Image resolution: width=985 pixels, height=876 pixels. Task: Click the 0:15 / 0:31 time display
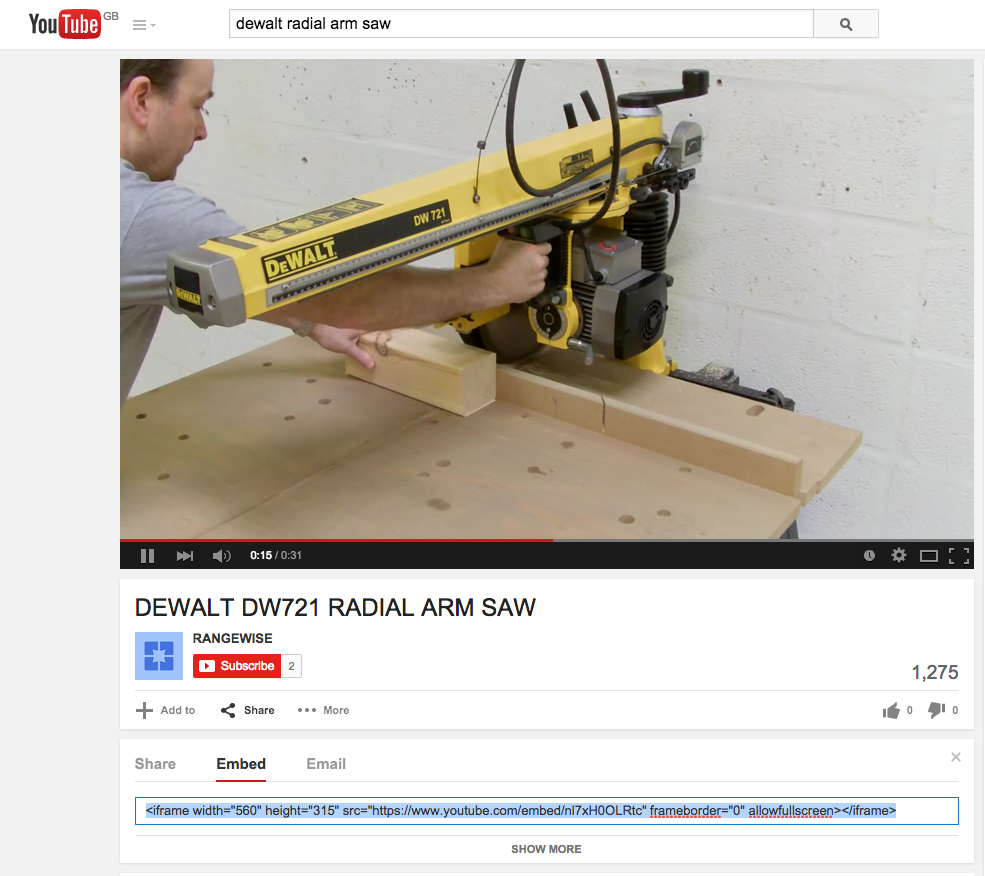pyautogui.click(x=276, y=556)
